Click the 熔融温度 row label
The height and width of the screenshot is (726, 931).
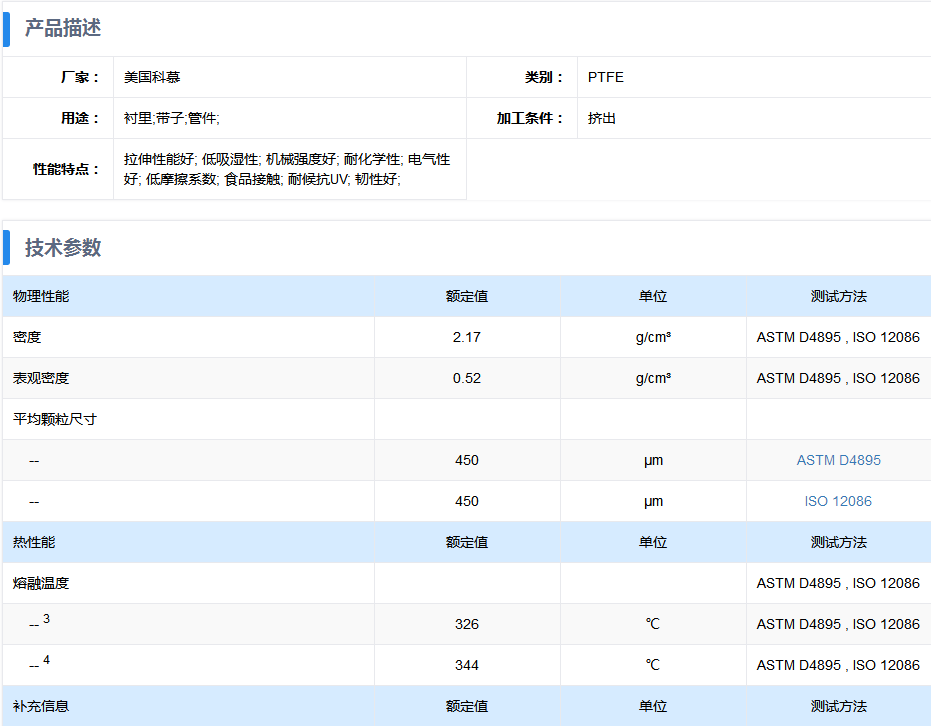(x=41, y=583)
